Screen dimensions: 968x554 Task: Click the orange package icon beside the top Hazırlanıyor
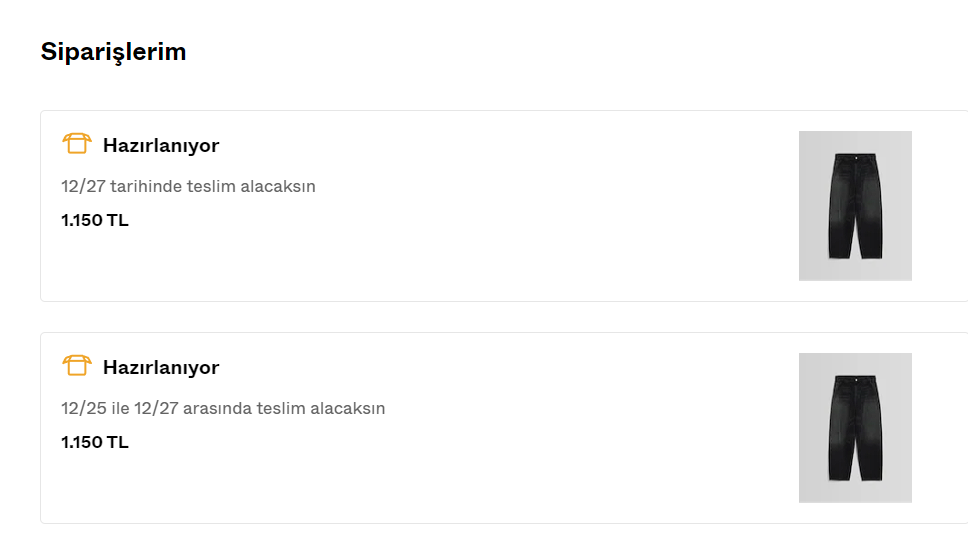pyautogui.click(x=76, y=144)
